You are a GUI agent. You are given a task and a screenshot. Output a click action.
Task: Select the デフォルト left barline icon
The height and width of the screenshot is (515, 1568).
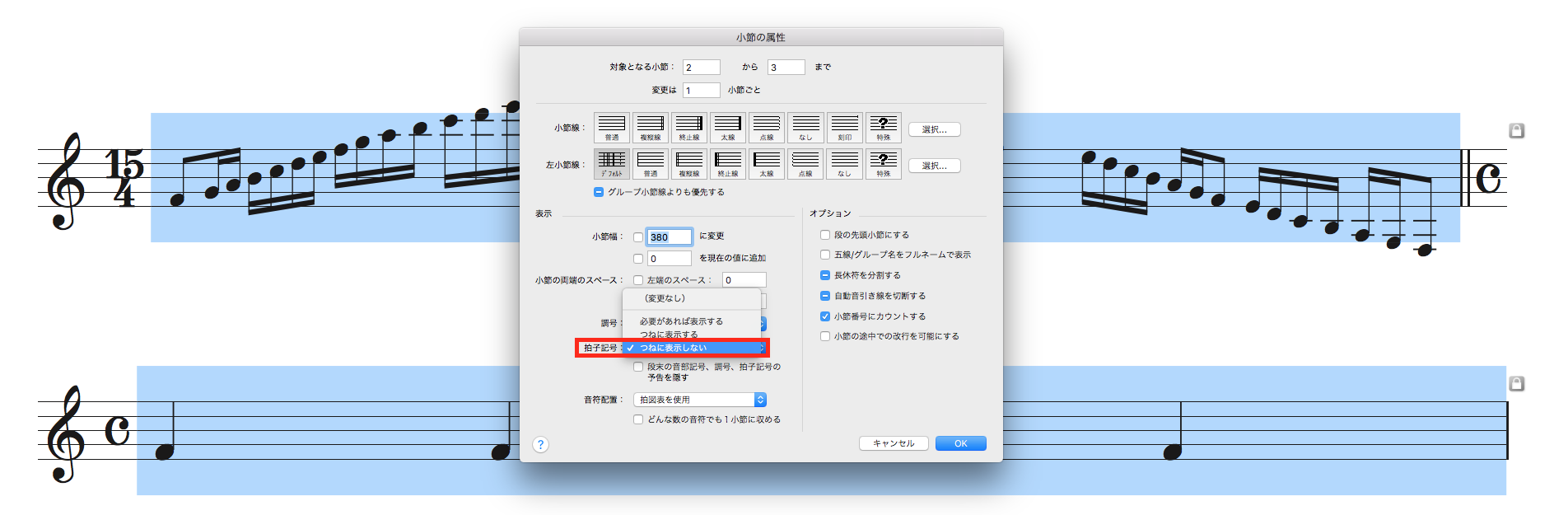pyautogui.click(x=611, y=163)
